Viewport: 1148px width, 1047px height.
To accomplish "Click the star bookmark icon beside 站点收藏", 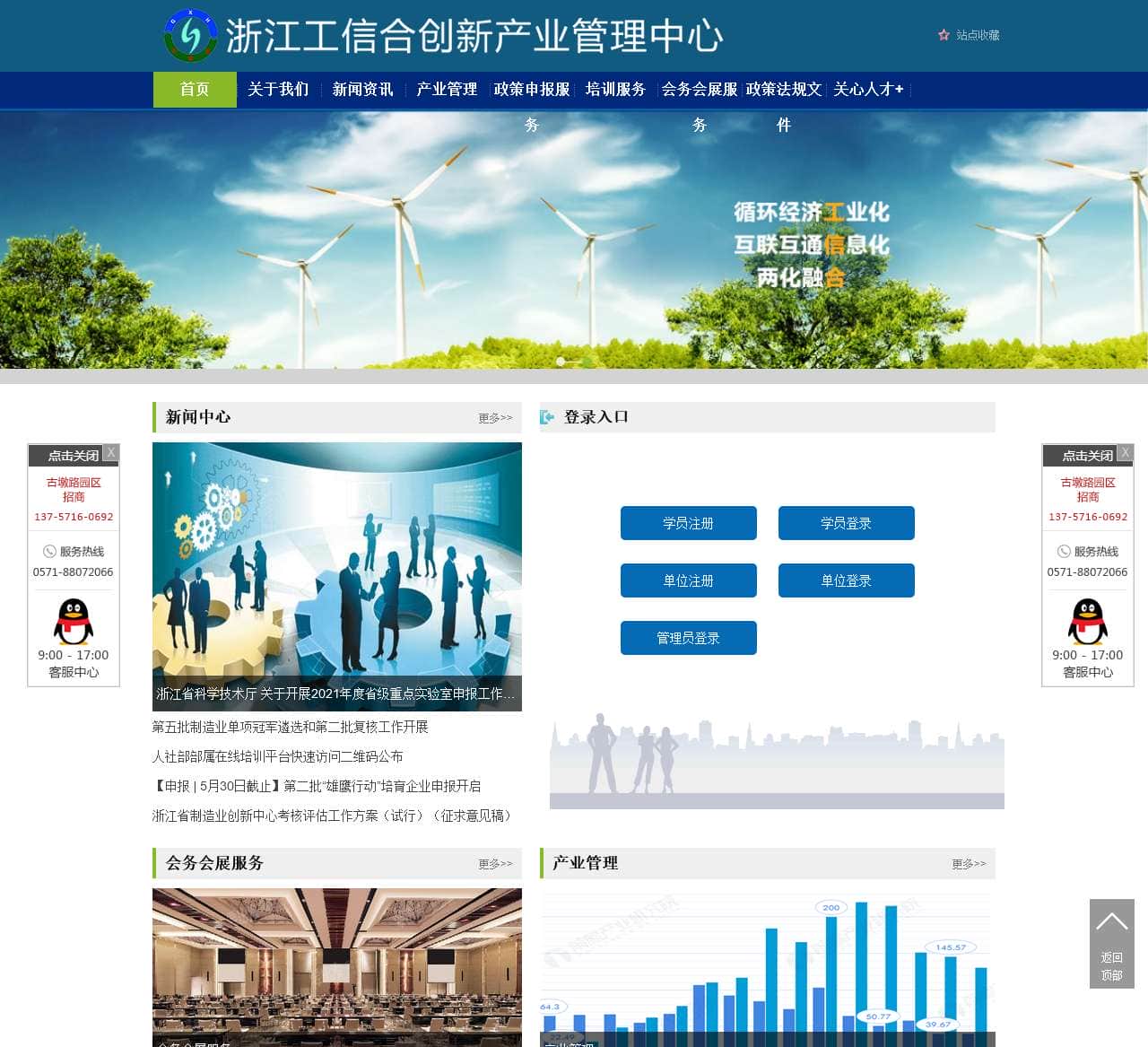I will (944, 35).
